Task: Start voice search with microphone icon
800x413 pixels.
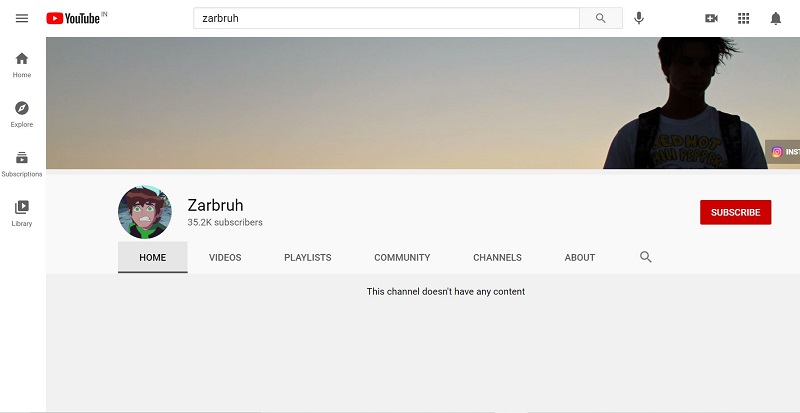Action: click(639, 18)
